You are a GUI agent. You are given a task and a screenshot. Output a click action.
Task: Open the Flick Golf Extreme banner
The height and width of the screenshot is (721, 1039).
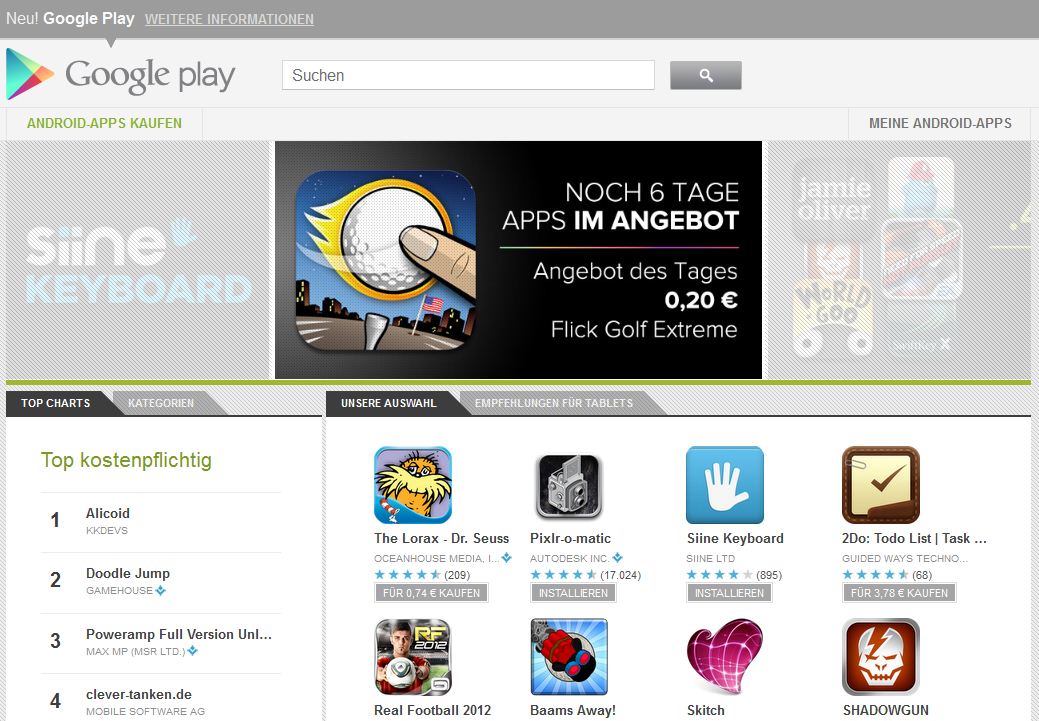[x=518, y=260]
